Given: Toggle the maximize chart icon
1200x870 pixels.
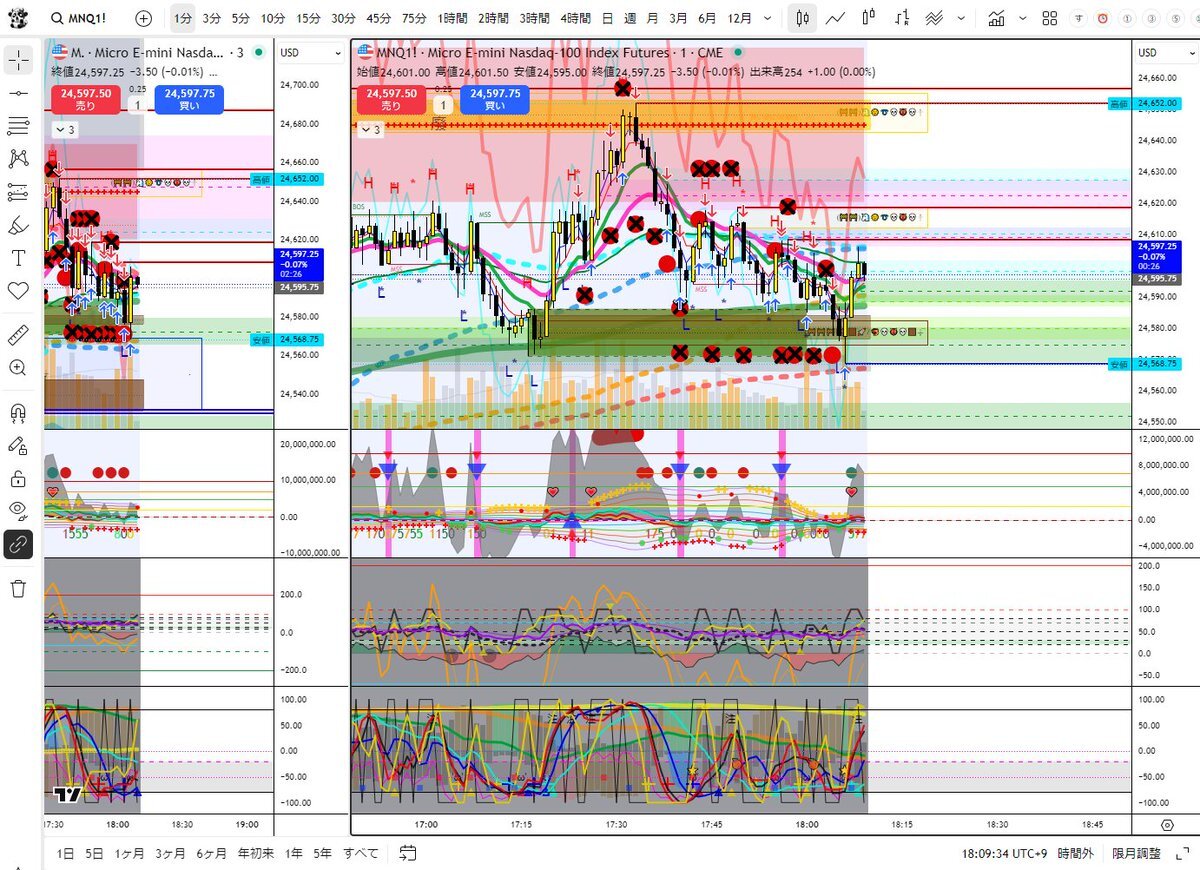Looking at the screenshot, I should [x=1181, y=853].
